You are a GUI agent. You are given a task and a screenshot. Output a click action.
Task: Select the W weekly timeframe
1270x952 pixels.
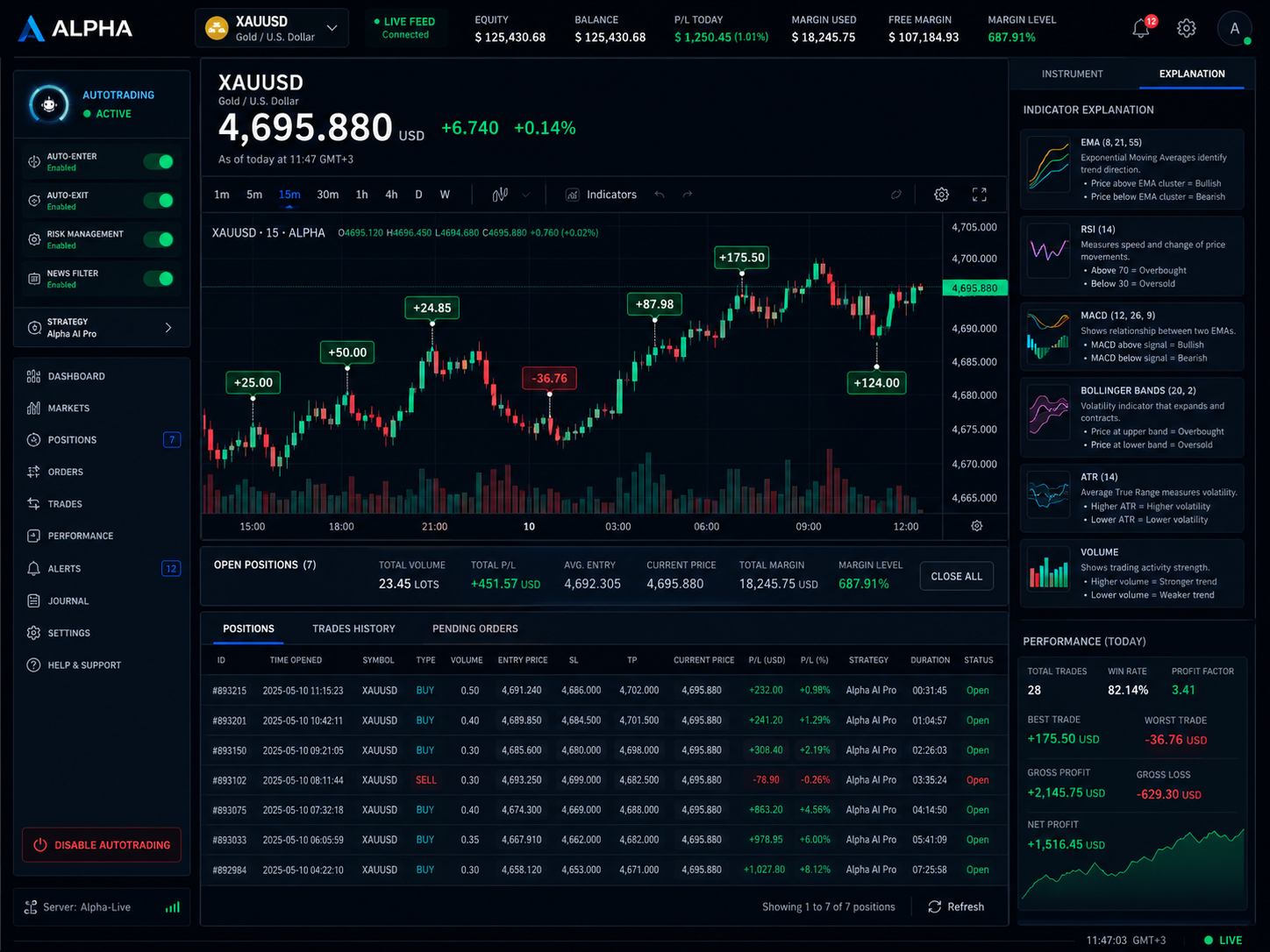pos(445,195)
